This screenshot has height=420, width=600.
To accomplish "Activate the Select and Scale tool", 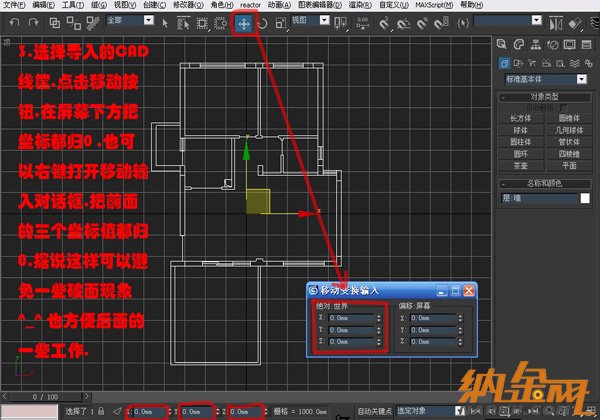I will (280, 24).
